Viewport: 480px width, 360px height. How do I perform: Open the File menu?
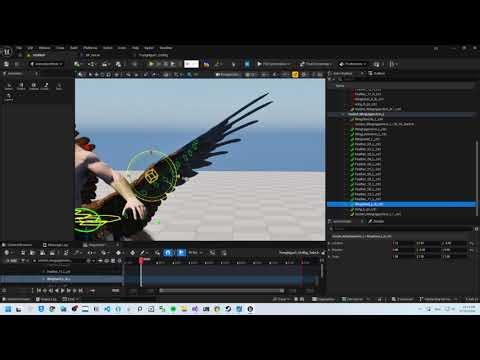pyautogui.click(x=19, y=48)
